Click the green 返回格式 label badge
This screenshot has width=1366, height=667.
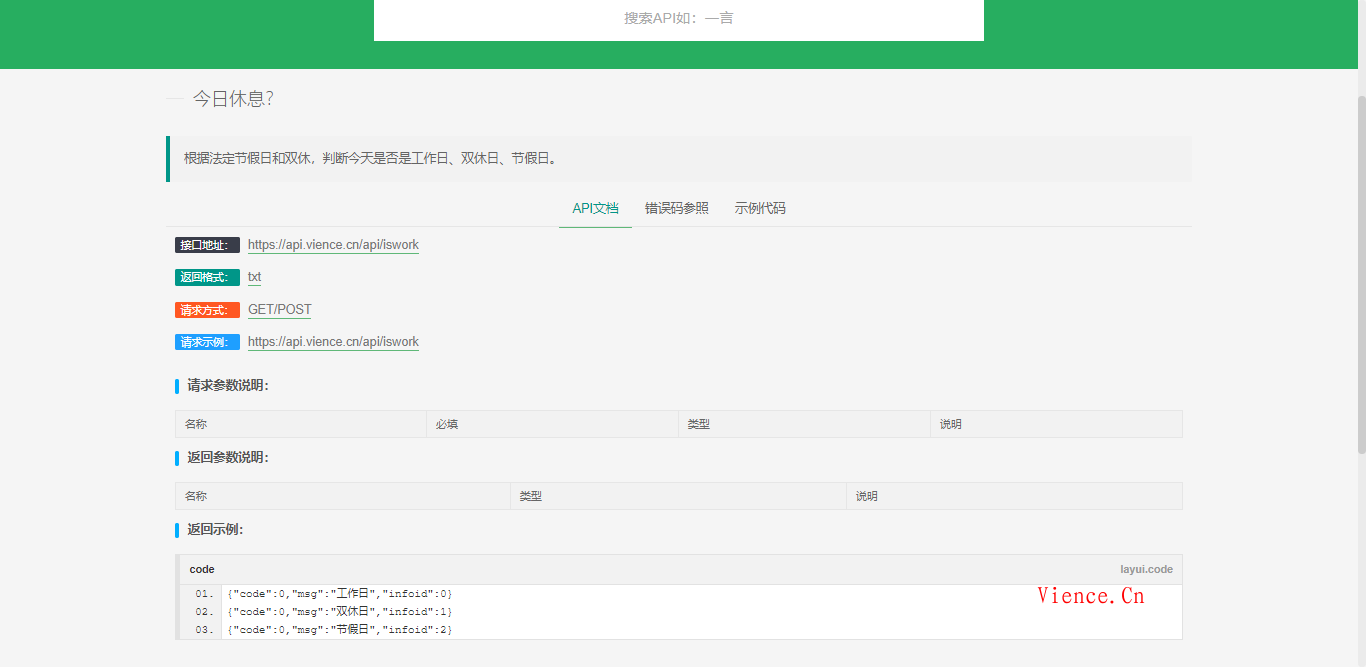pos(207,277)
